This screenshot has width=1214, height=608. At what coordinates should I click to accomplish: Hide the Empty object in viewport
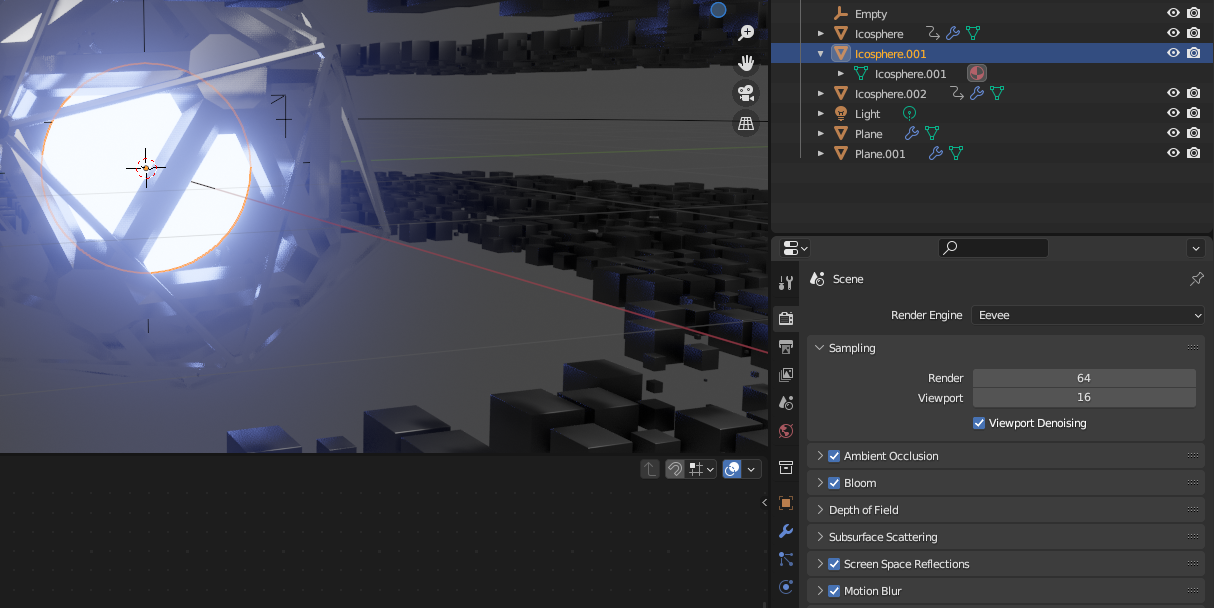point(1174,13)
